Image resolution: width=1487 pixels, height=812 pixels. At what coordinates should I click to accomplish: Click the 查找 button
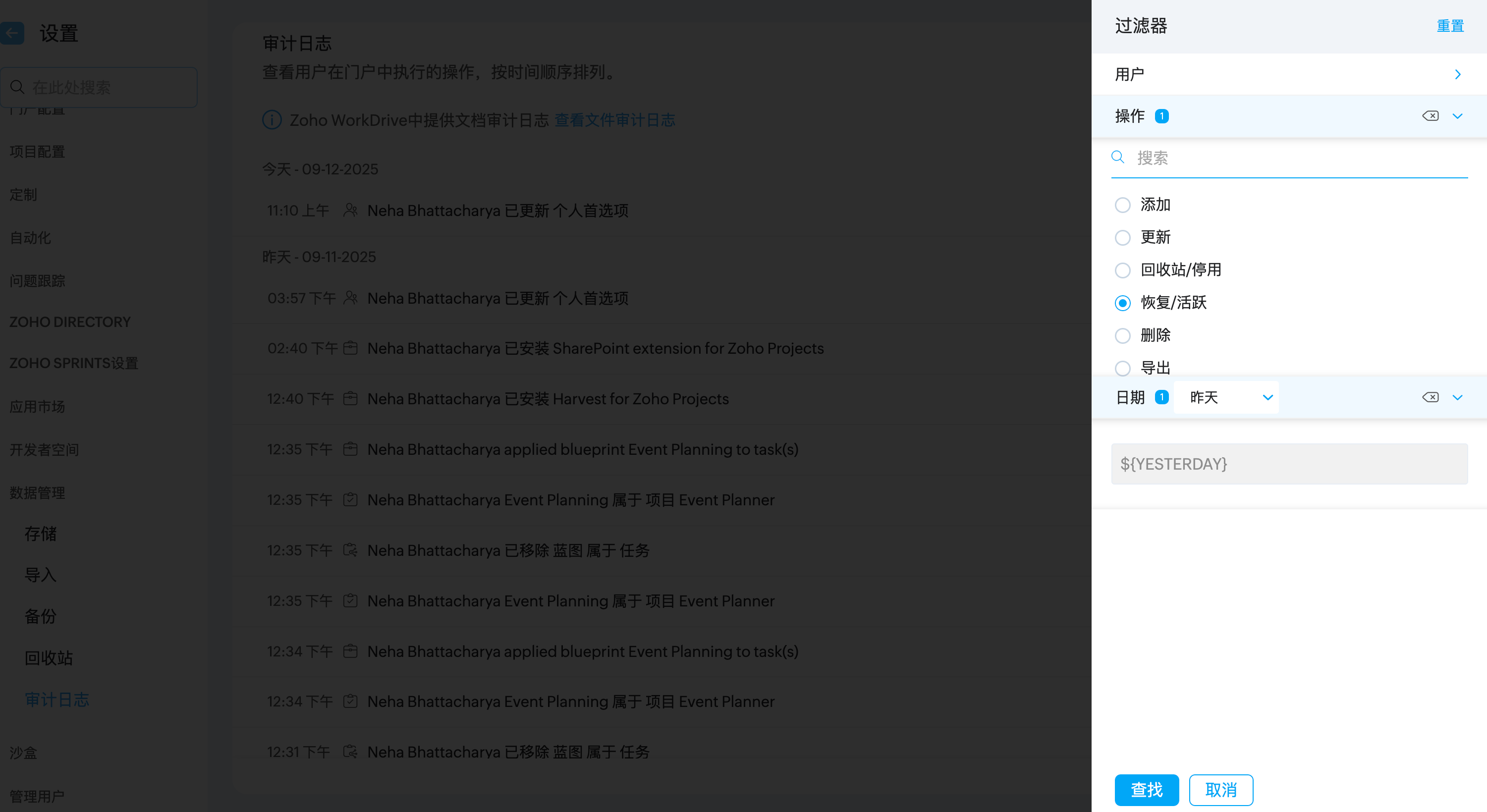coord(1147,790)
